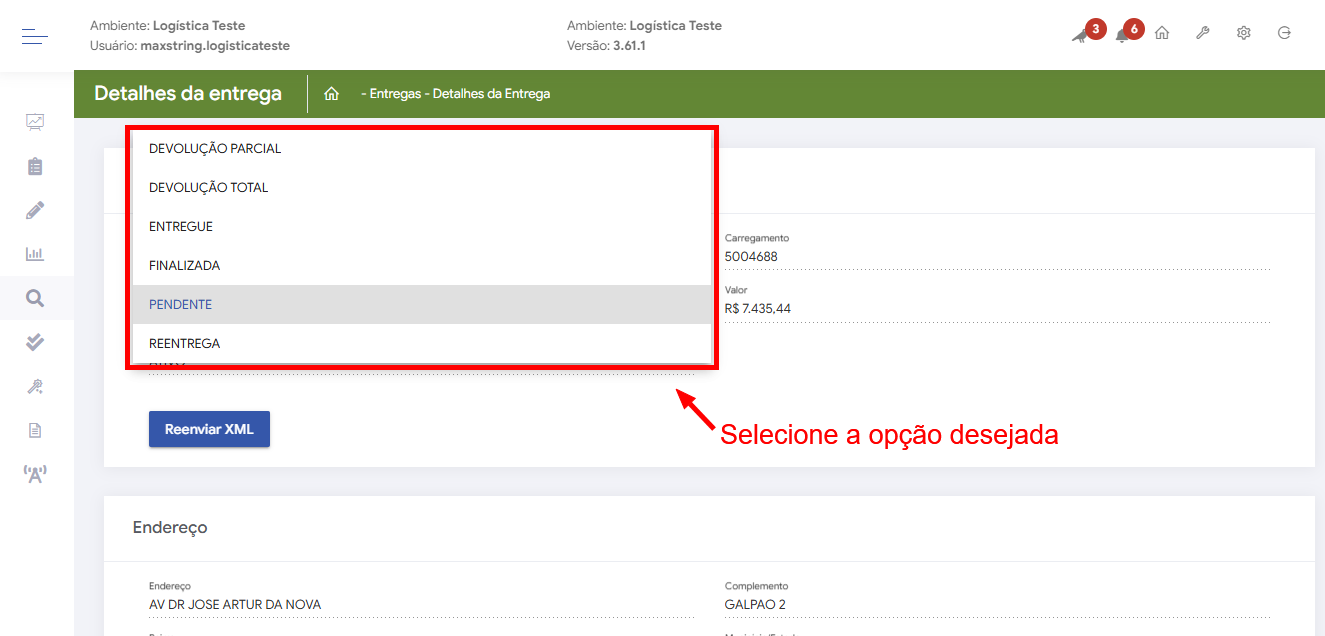
Task: Click the address AV DR JOSE ARTUR DA NOVA
Action: click(x=235, y=605)
